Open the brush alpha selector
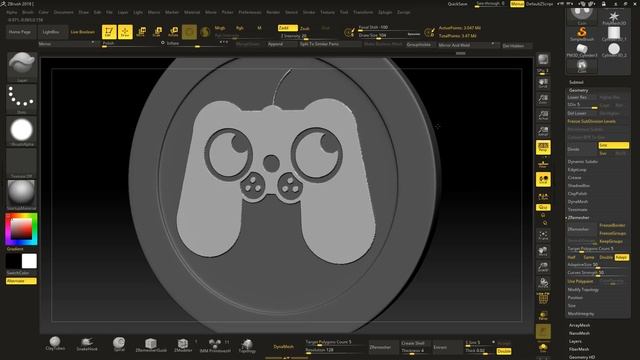Viewport: 640px width, 360px height. (22, 131)
